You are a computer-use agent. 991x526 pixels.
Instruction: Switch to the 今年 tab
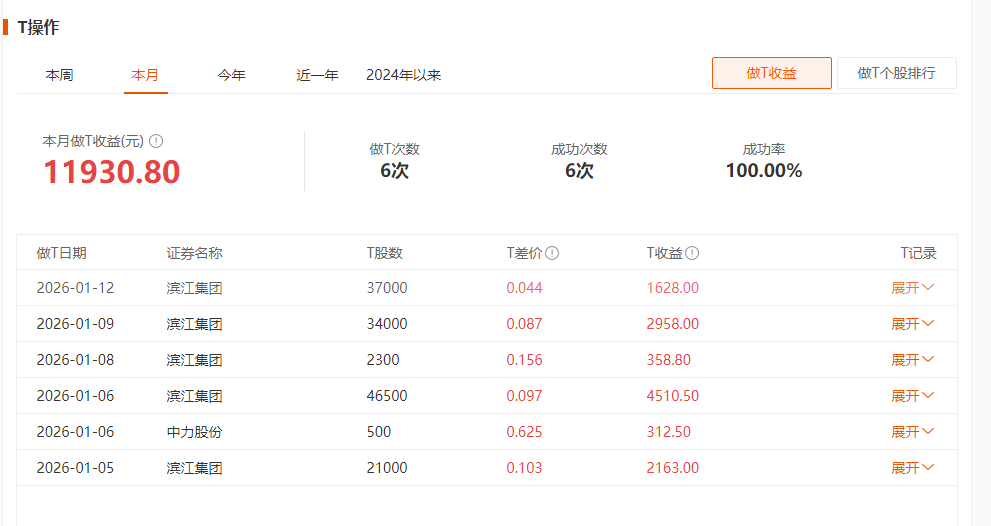click(231, 75)
